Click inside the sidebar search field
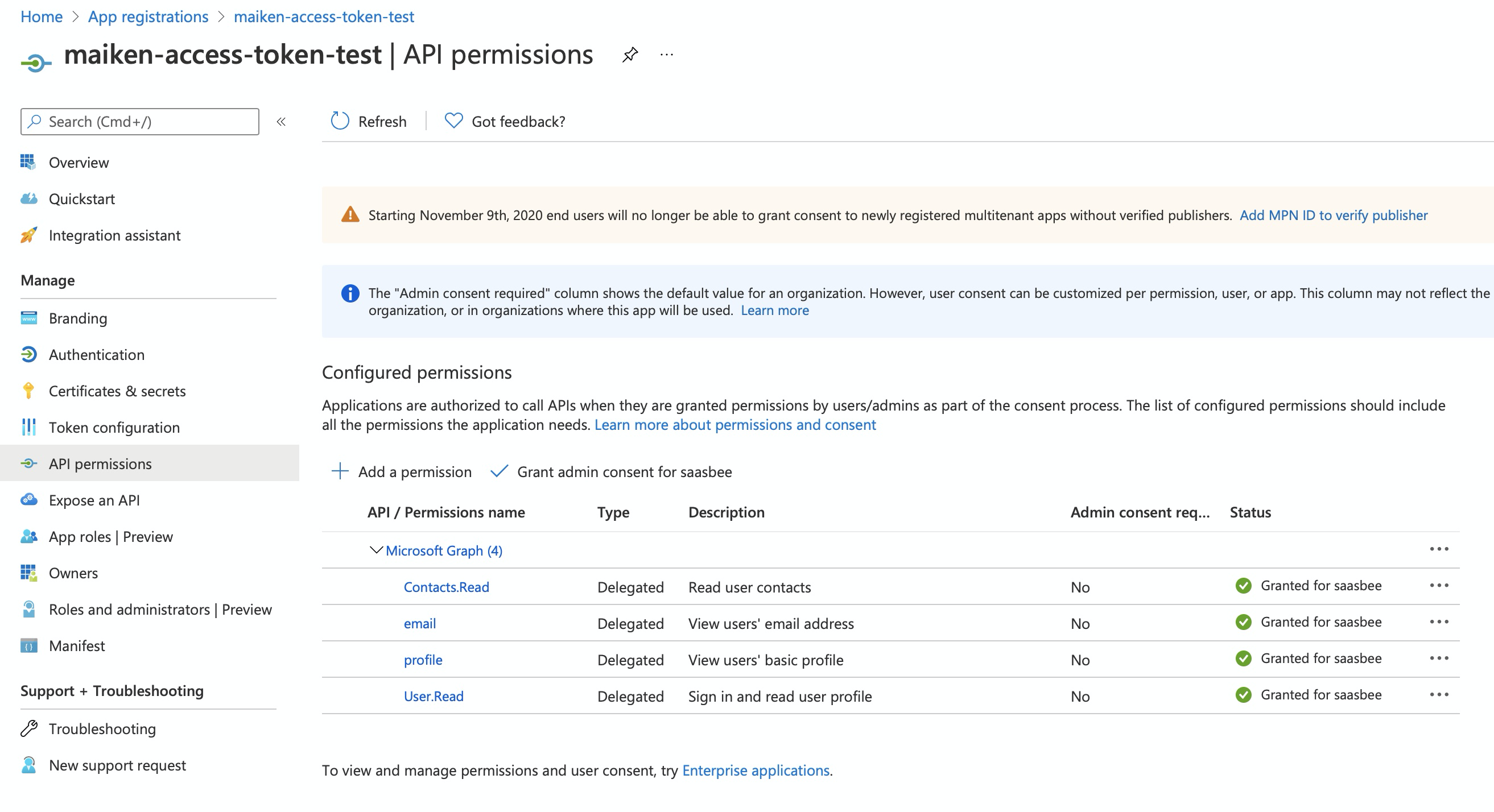This screenshot has width=1494, height=812. [x=139, y=121]
